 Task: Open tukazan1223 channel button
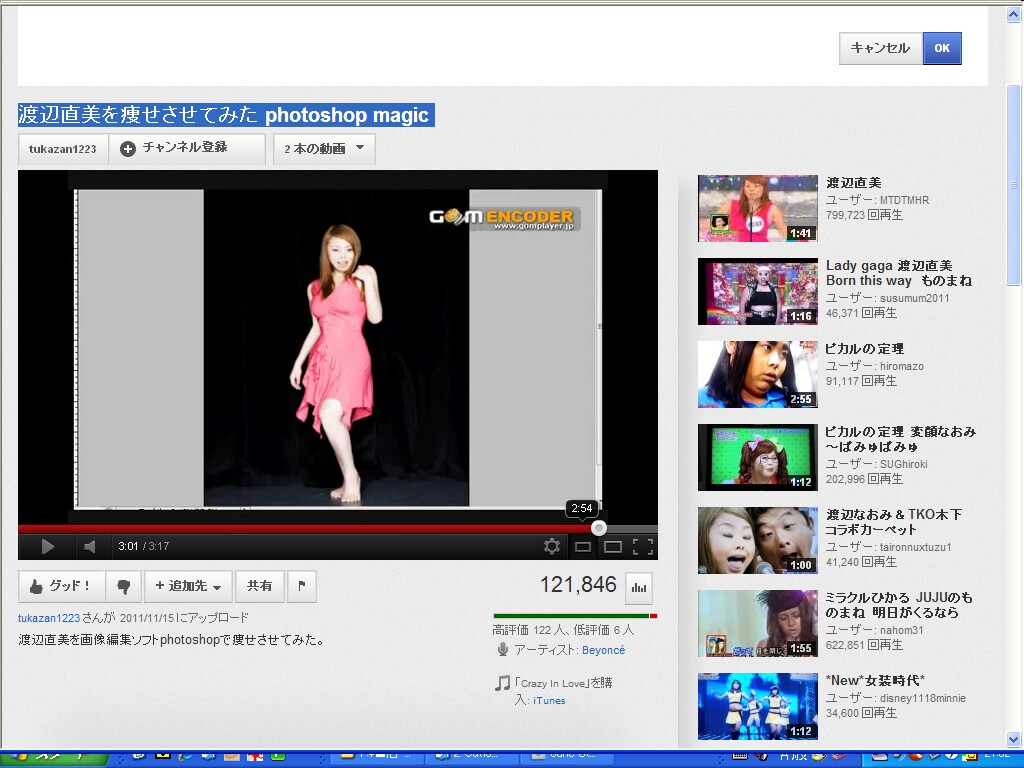[63, 148]
